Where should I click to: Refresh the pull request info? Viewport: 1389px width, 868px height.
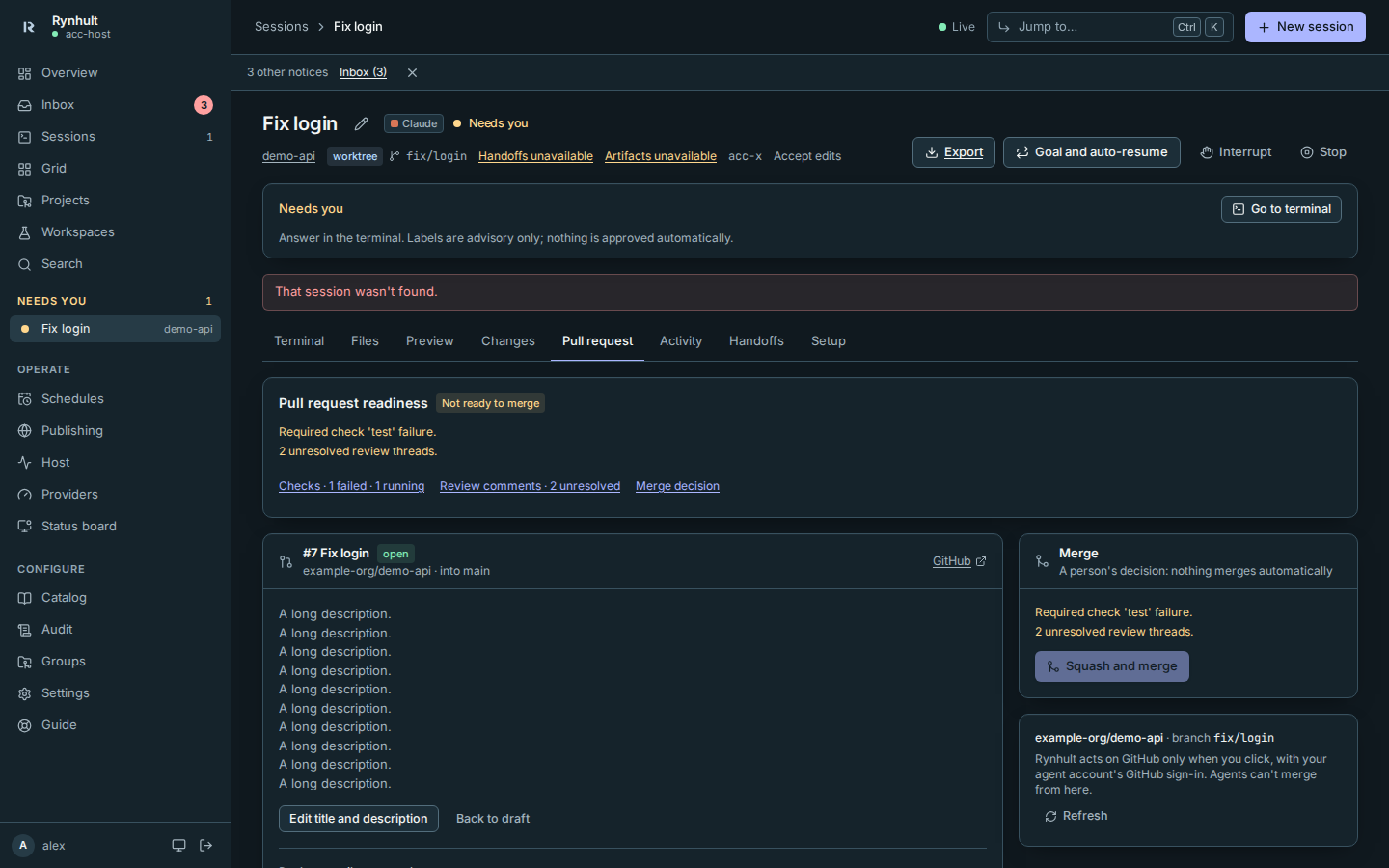coord(1076,816)
